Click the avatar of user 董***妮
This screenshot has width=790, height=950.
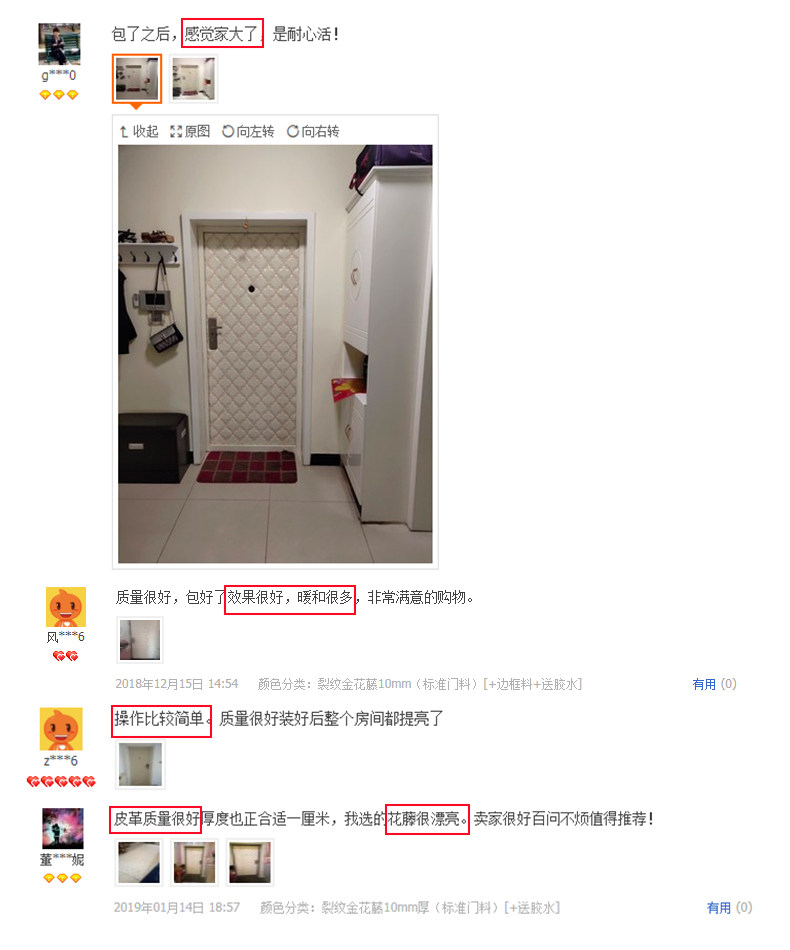tap(62, 828)
